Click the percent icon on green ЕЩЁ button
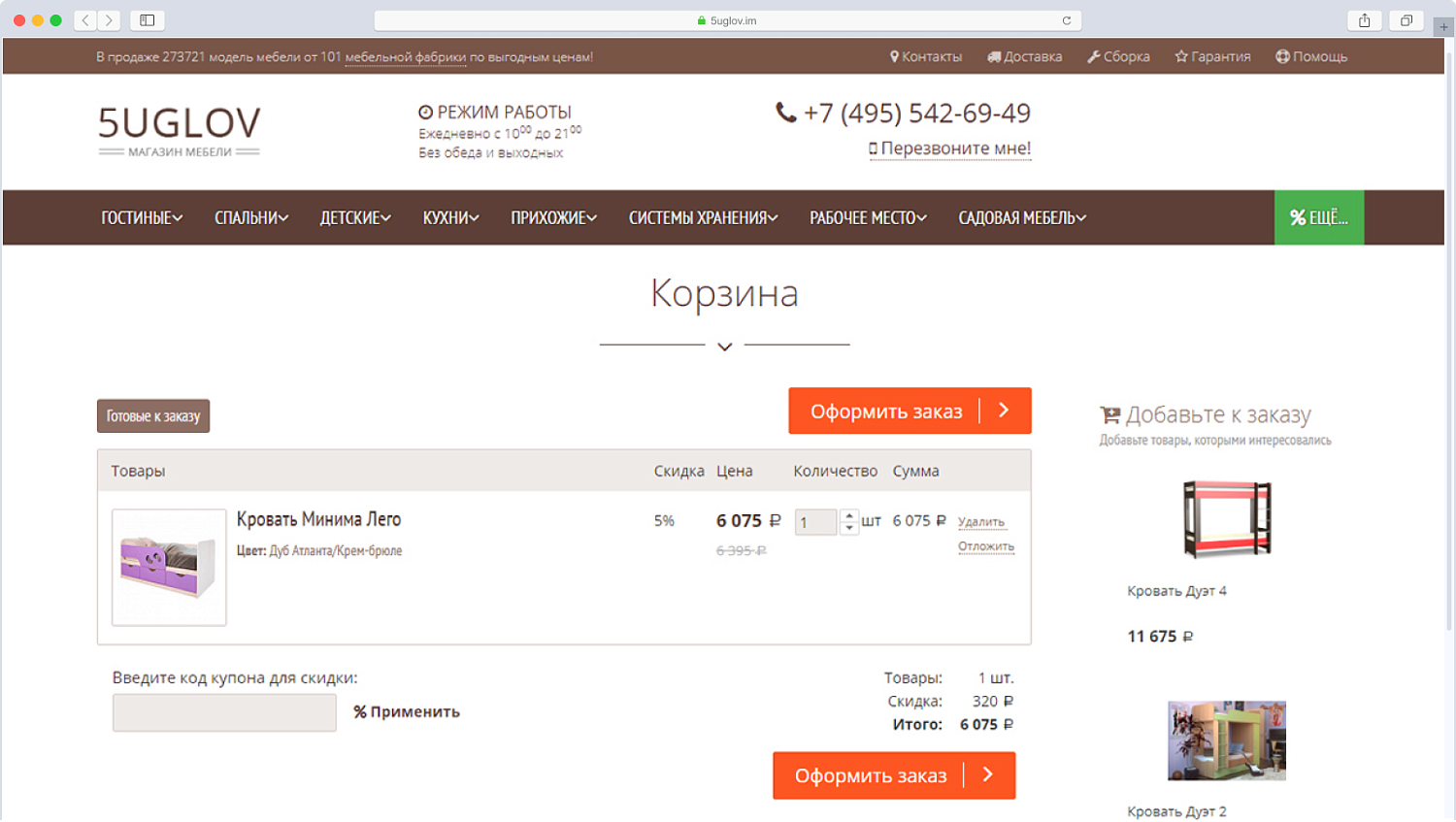Screen dimensions: 1456x822 coord(1298,217)
